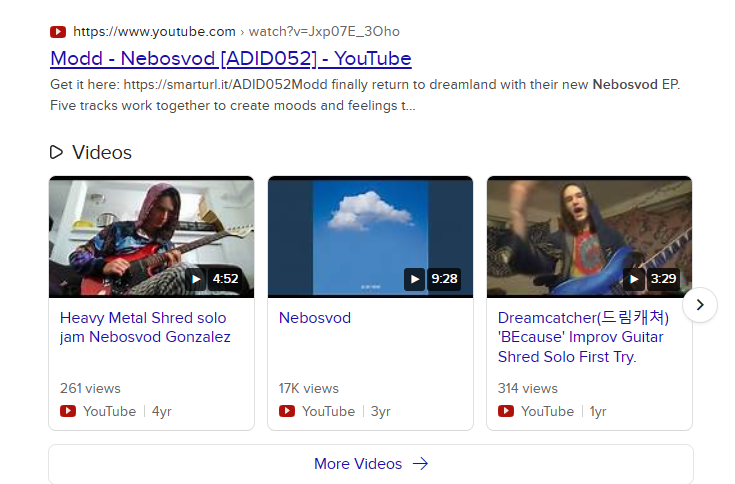
Task: Play the 9:28 video using its play icon
Action: (415, 279)
